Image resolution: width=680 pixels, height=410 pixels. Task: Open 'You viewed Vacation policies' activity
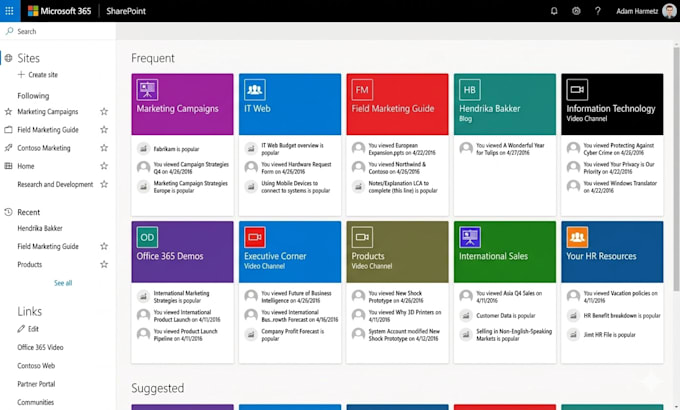click(620, 297)
